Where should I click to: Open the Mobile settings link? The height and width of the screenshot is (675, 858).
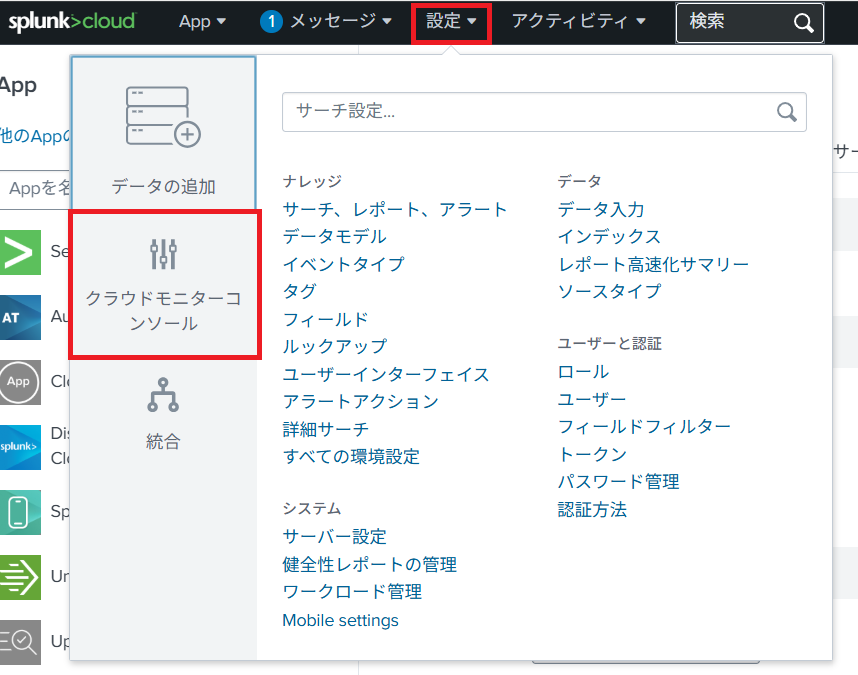(x=340, y=620)
